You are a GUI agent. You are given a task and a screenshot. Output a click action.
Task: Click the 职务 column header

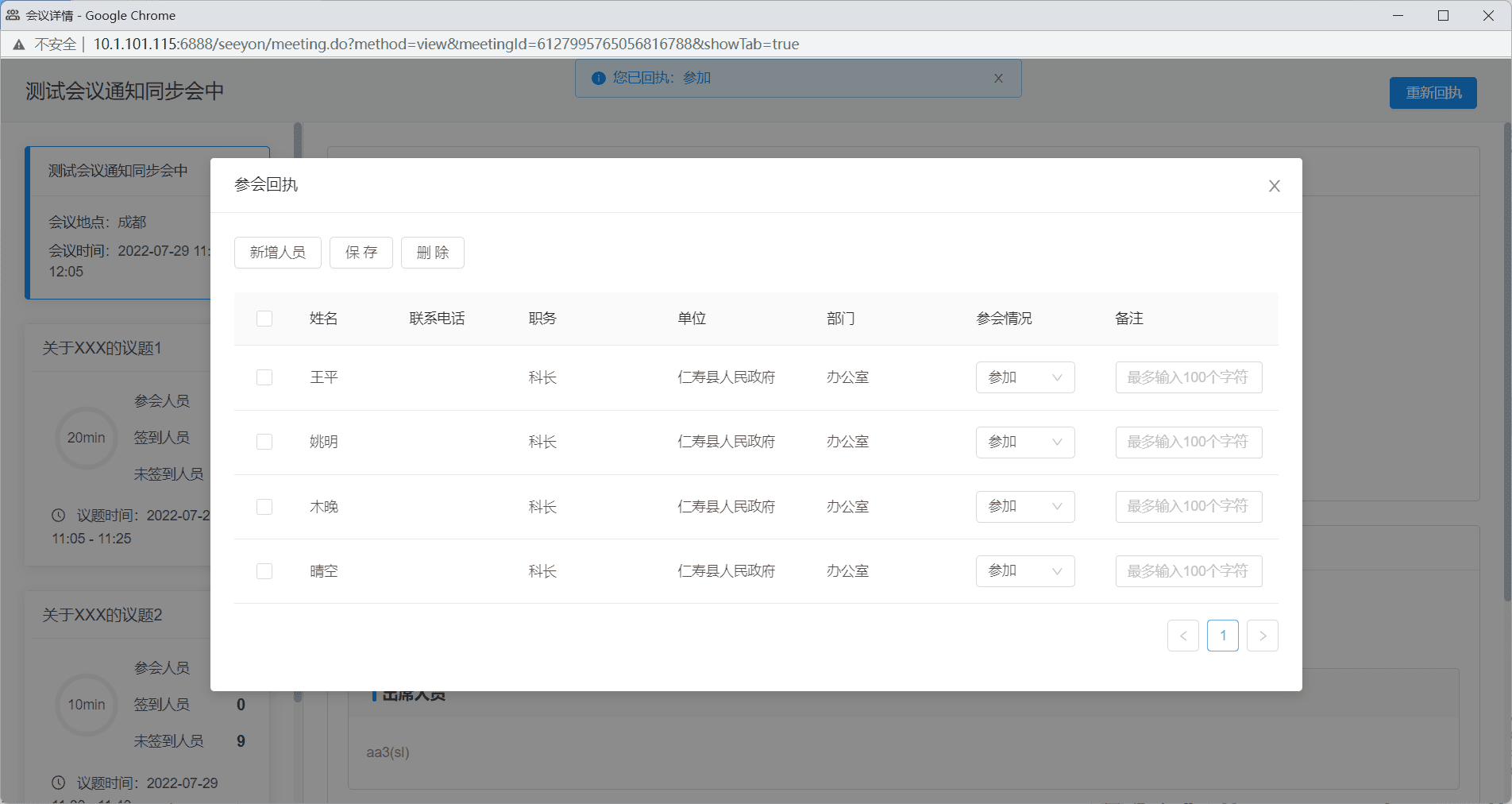[543, 319]
